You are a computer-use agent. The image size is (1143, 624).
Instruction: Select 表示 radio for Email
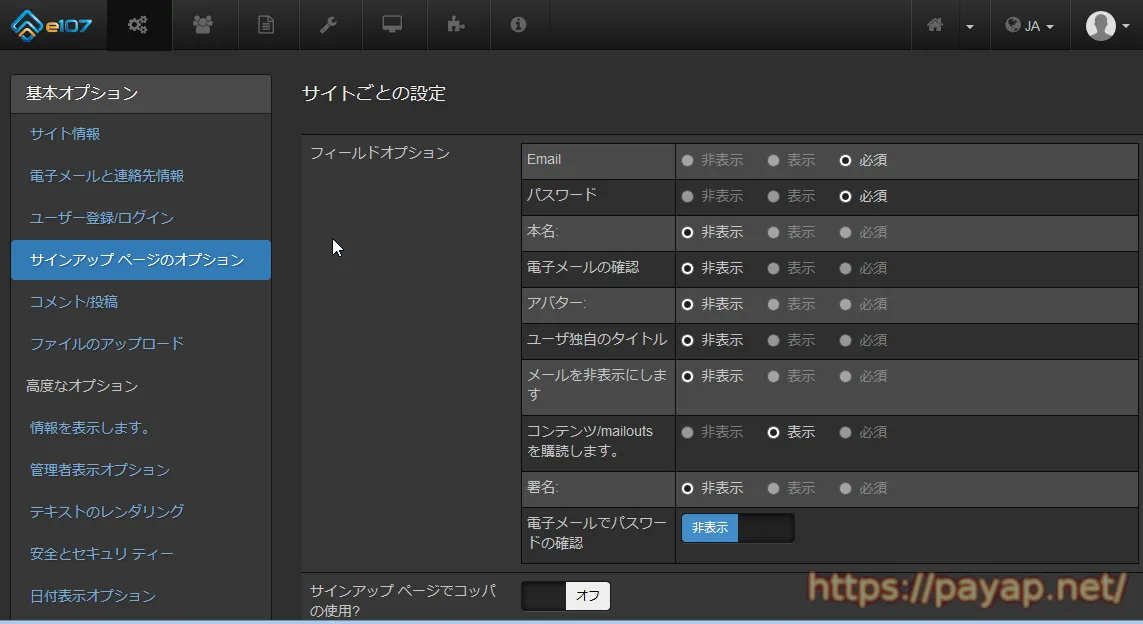773,160
